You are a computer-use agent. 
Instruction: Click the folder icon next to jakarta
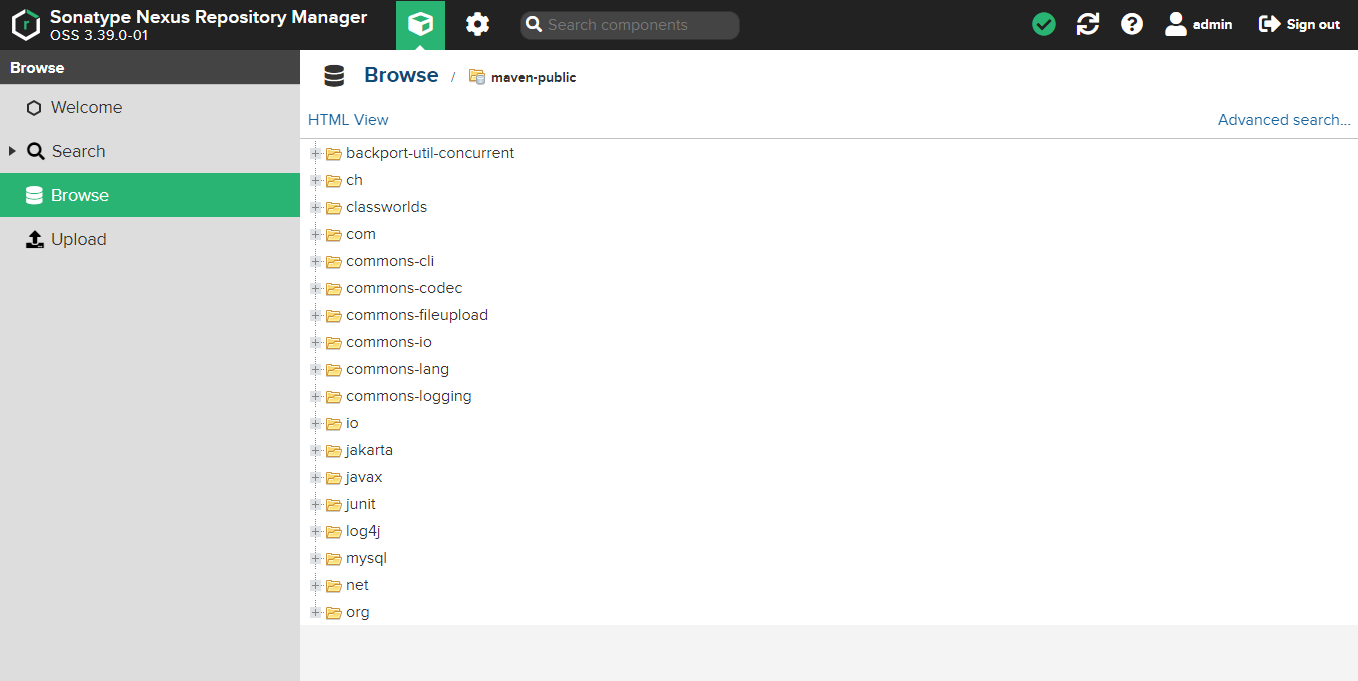pyautogui.click(x=334, y=450)
